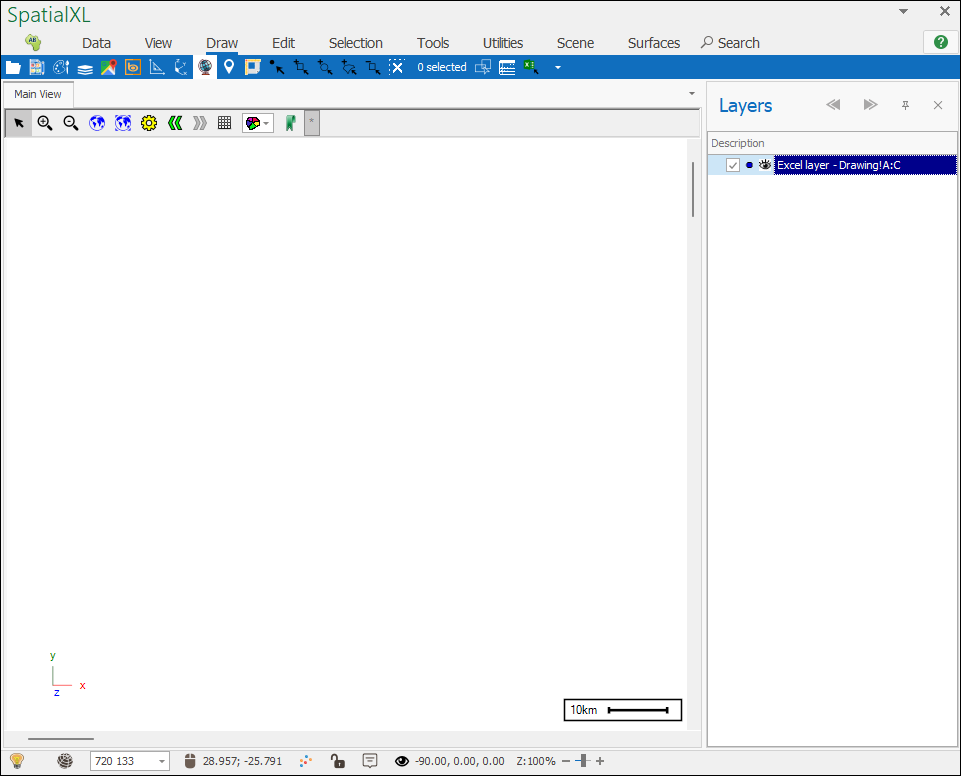Image resolution: width=961 pixels, height=776 pixels.
Task: Toggle the grid icon in map toolbar
Action: point(225,123)
